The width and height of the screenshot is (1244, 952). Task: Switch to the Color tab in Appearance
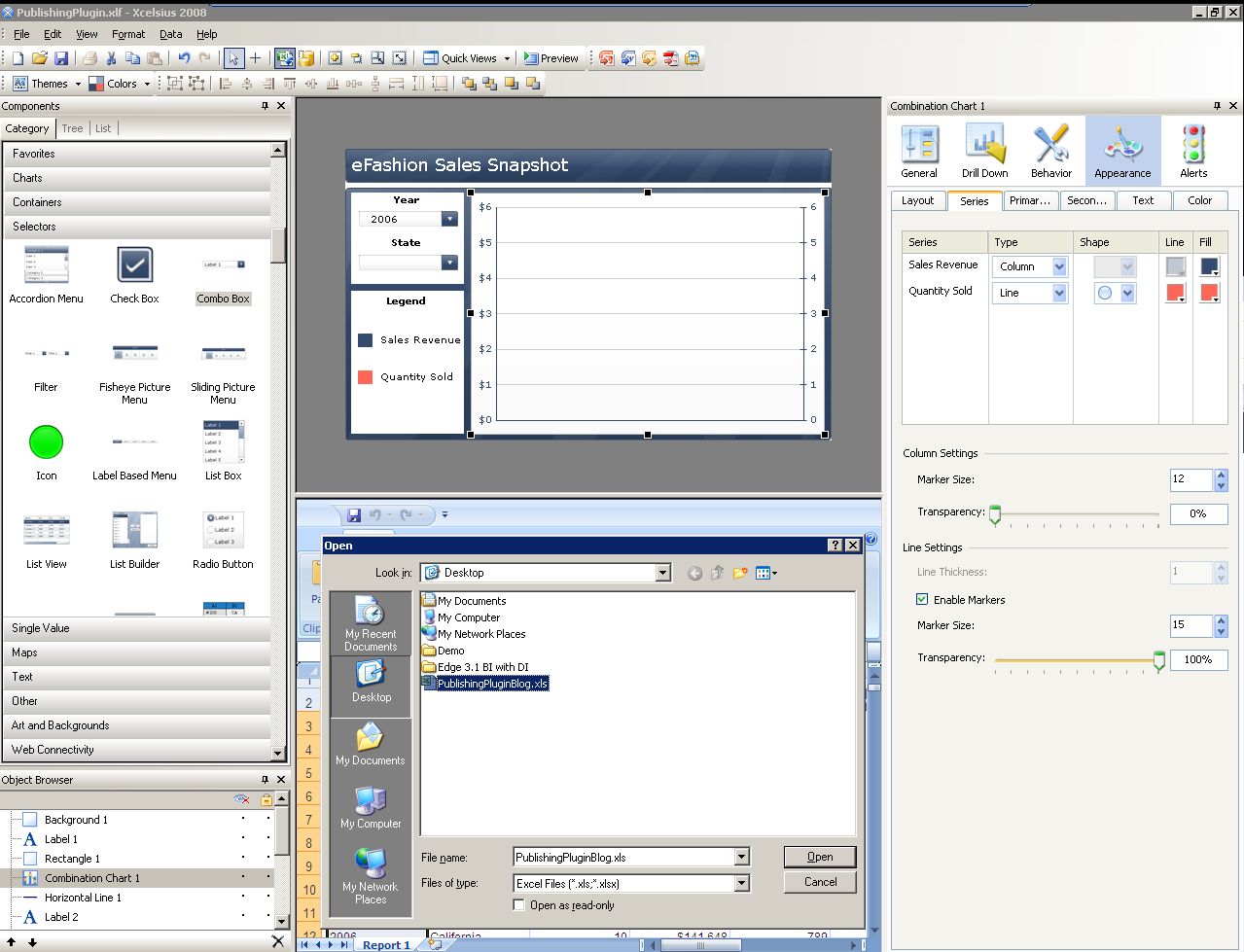[x=1199, y=200]
